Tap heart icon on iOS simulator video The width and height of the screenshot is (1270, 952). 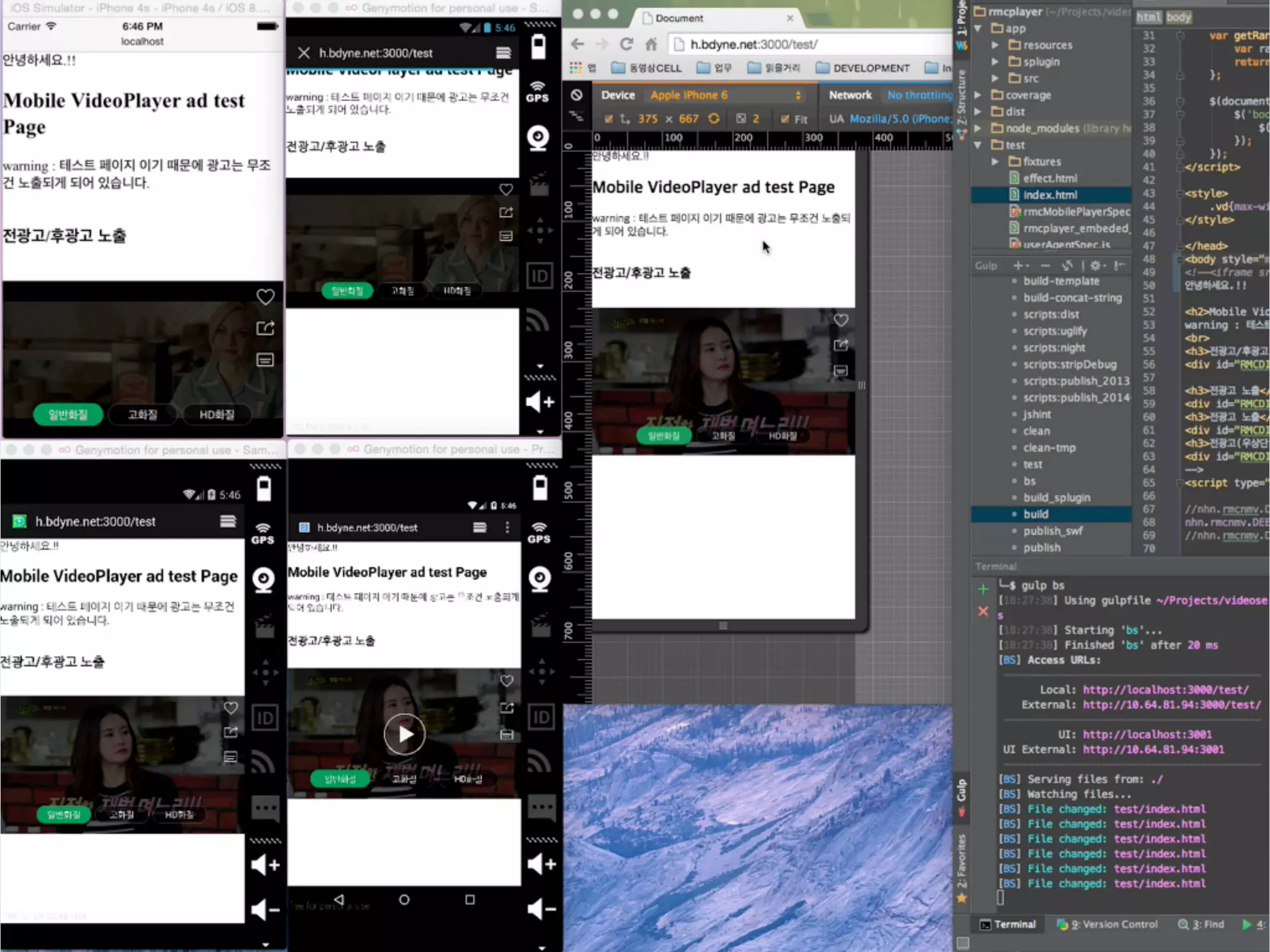click(265, 297)
